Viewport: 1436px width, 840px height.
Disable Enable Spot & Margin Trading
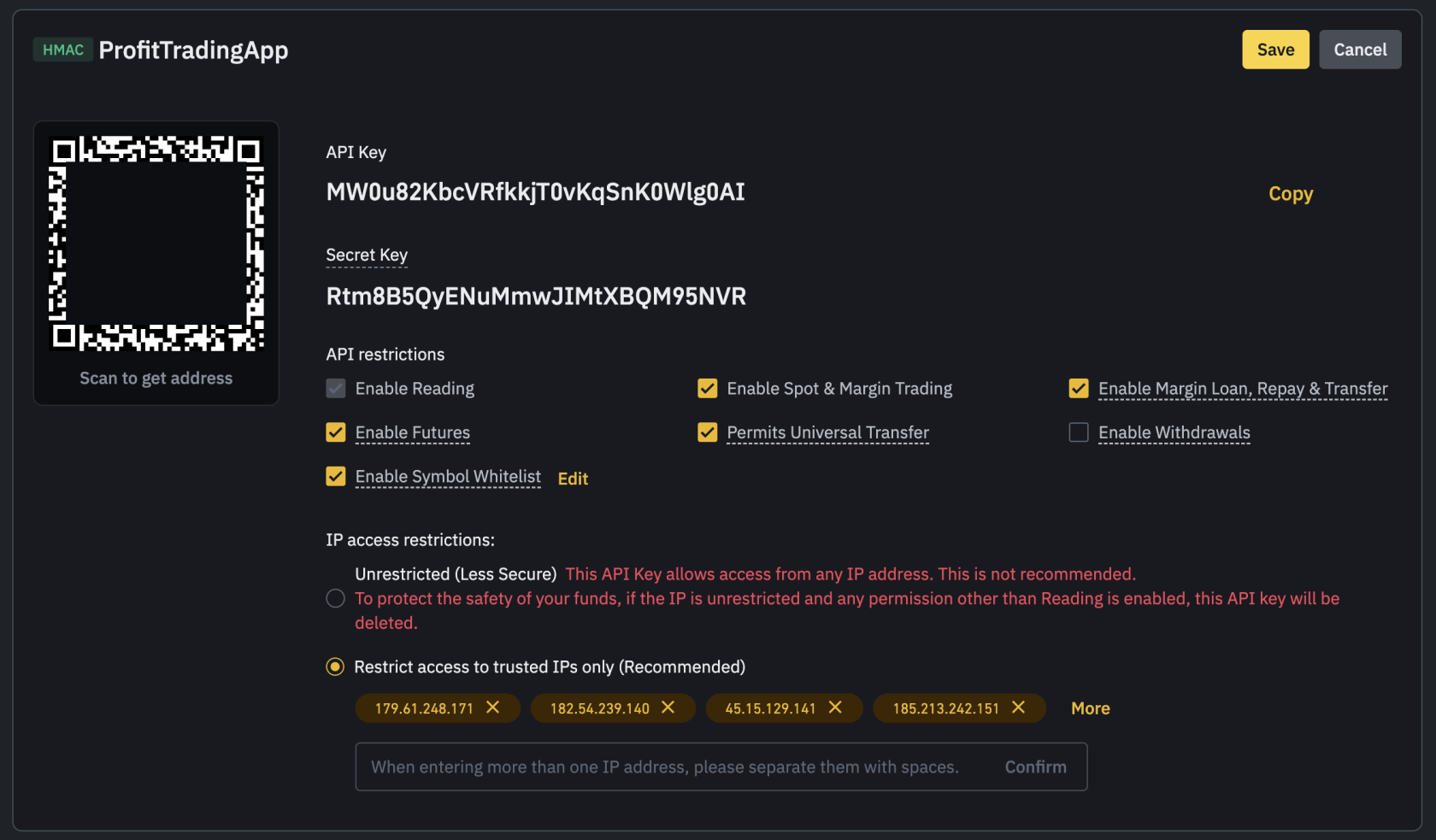click(x=707, y=388)
